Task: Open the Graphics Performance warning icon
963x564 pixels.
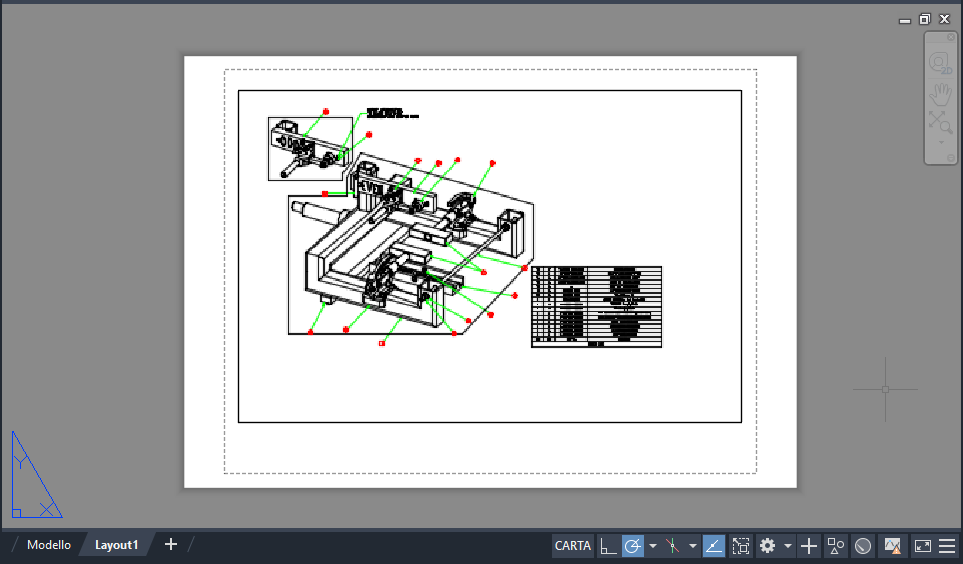Action: coord(892,546)
